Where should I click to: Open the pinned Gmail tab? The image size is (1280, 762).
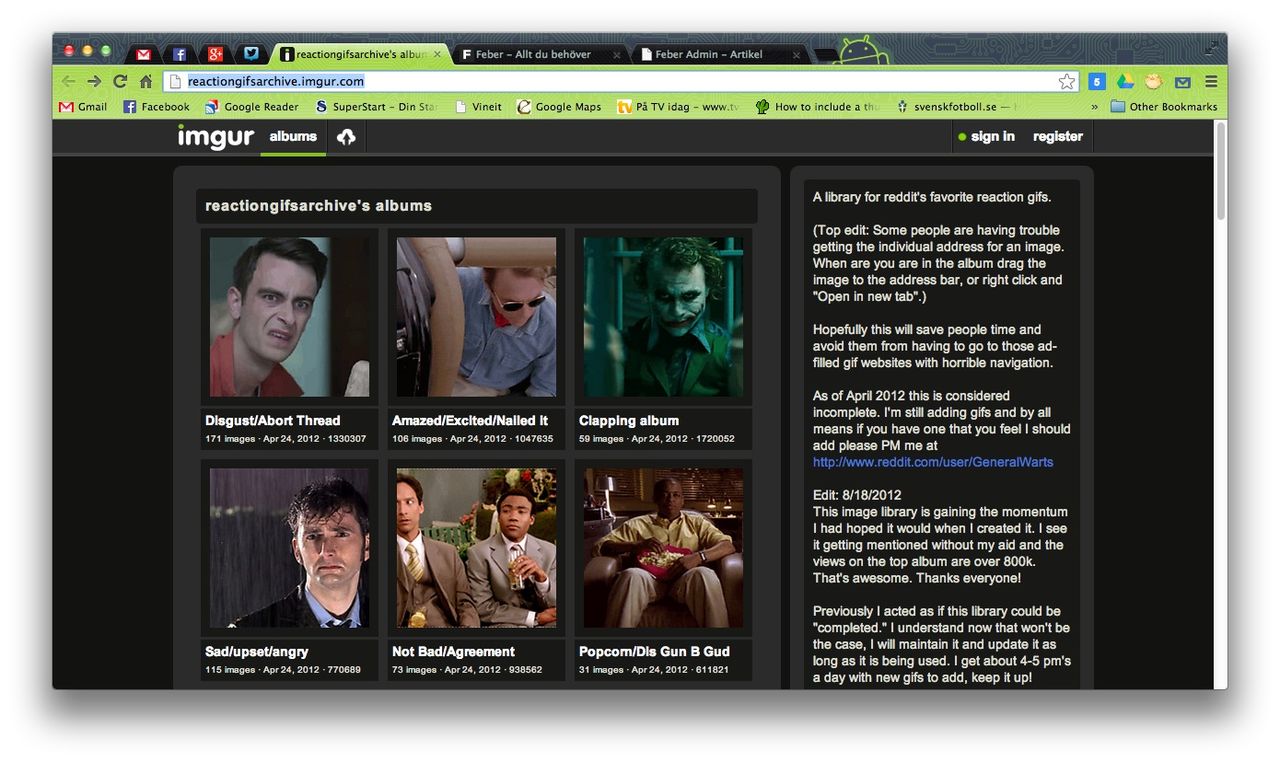(144, 54)
